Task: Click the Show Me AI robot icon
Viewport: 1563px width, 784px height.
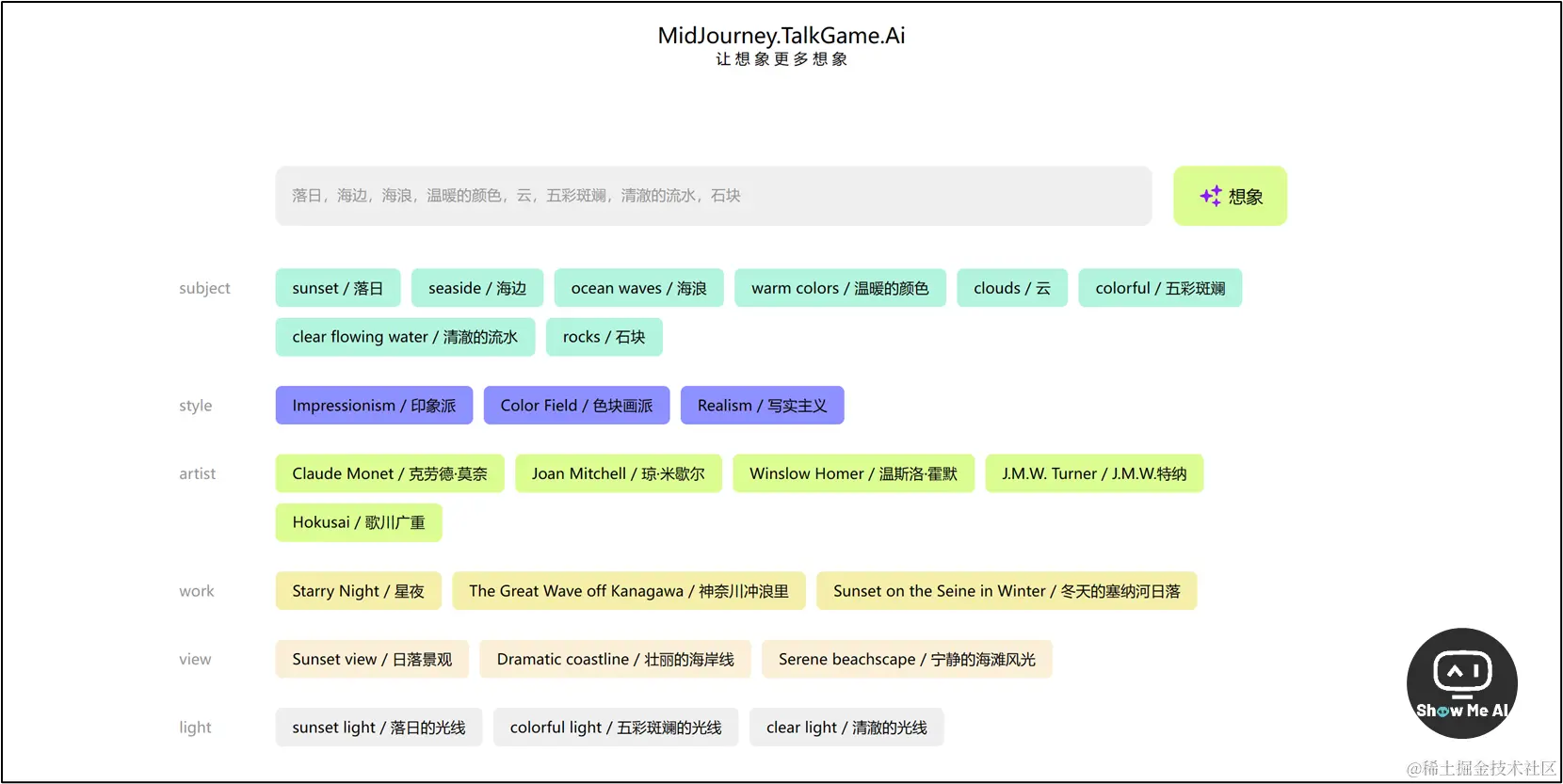Action: coord(1461,683)
